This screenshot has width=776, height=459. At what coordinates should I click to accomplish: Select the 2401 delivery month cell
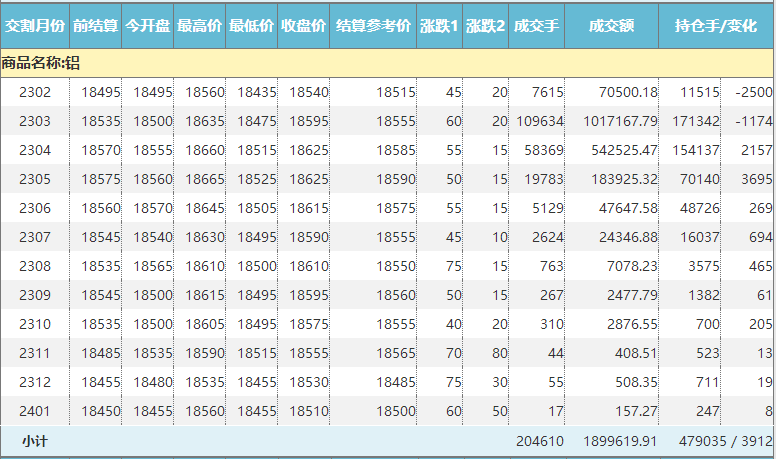35,411
